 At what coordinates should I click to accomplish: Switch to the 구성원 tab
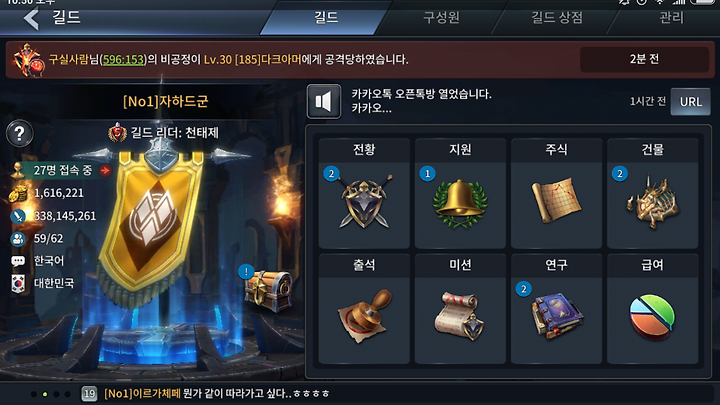(x=441, y=18)
